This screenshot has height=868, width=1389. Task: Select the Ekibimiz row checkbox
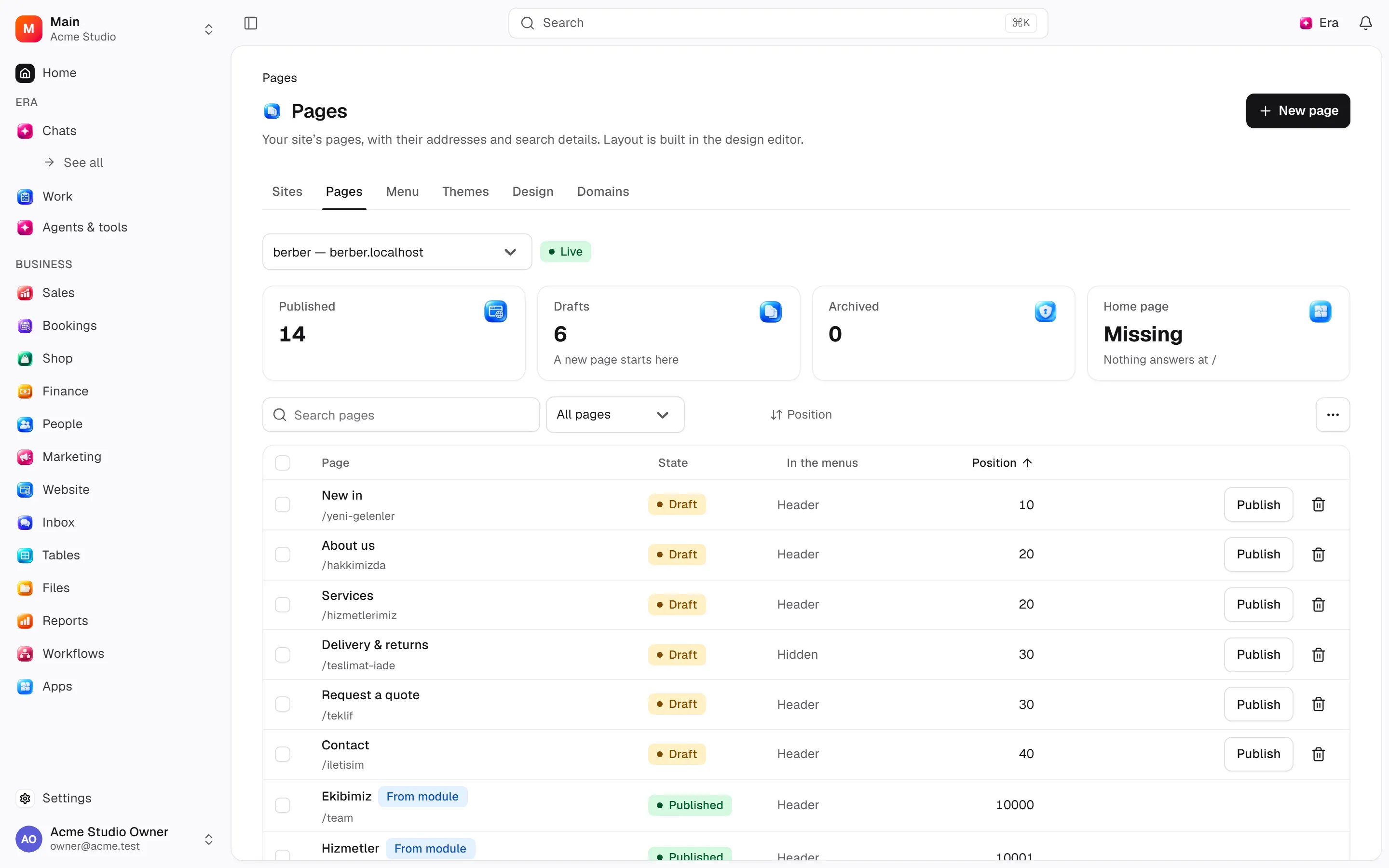pyautogui.click(x=283, y=805)
